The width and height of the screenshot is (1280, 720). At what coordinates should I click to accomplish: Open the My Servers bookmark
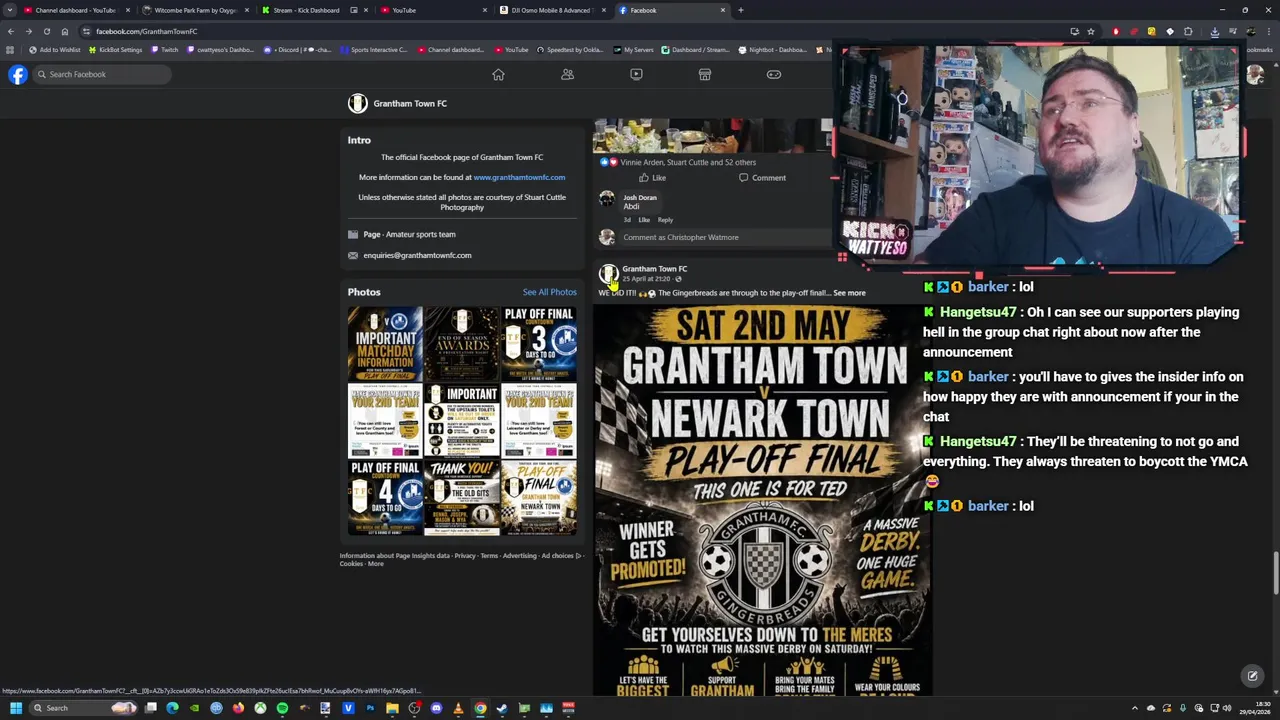(633, 50)
